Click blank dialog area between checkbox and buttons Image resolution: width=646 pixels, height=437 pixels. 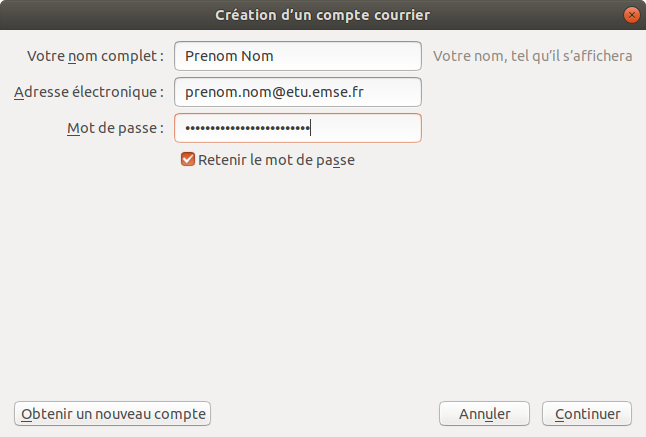(323, 280)
